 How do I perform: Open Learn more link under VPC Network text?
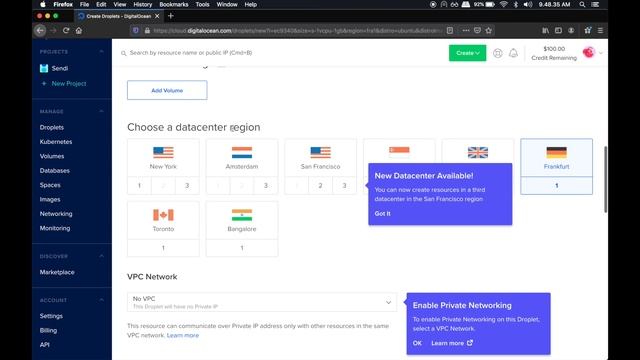click(183, 336)
